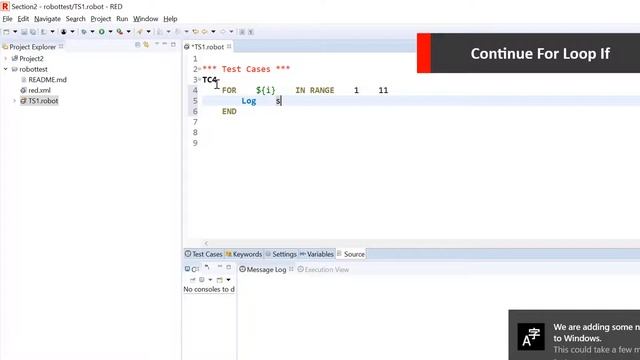Screen dimensions: 640x360
Task: Collapse the robottest tree node
Action: [6, 69]
